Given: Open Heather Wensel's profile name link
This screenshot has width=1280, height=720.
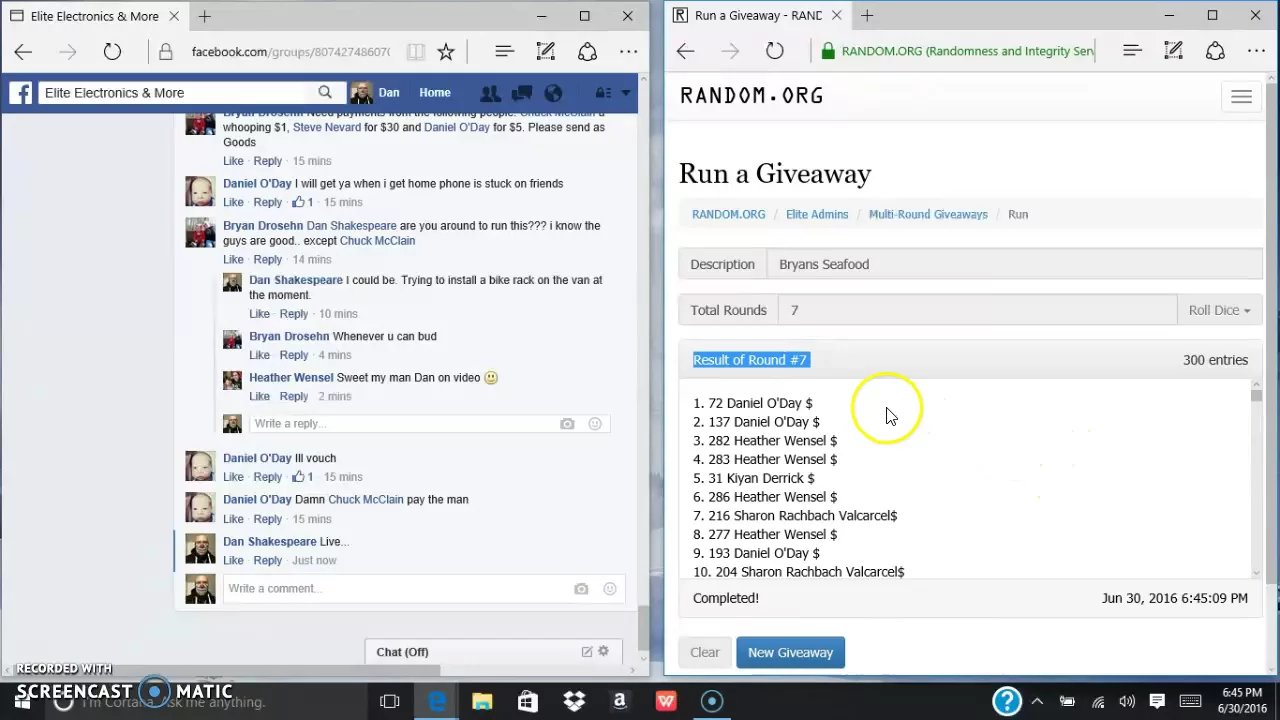Looking at the screenshot, I should coord(291,377).
